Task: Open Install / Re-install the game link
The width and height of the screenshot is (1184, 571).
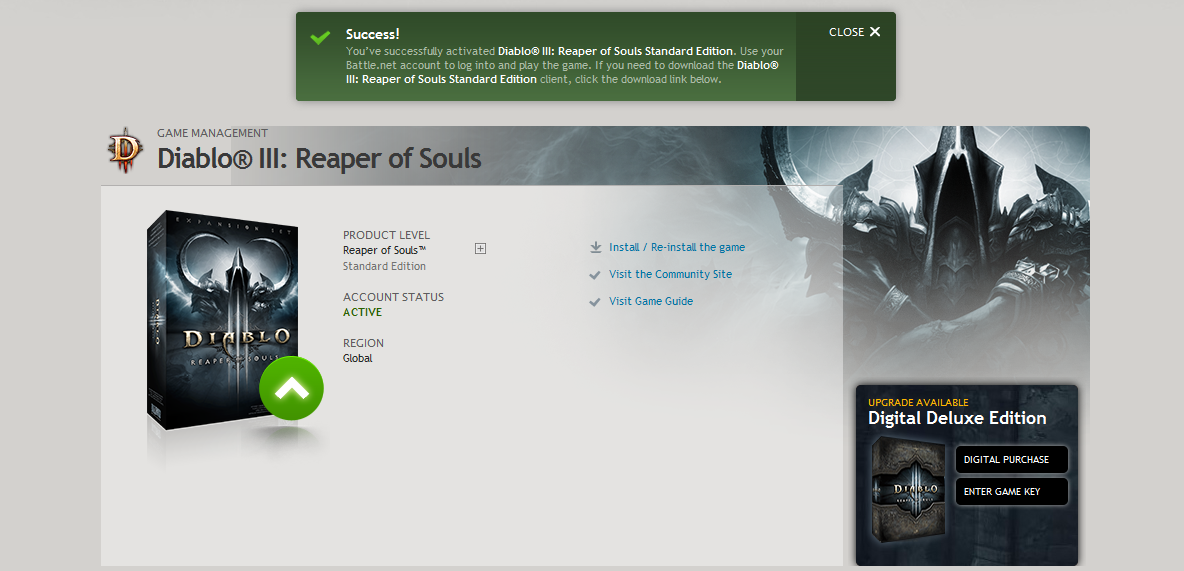Action: point(677,247)
